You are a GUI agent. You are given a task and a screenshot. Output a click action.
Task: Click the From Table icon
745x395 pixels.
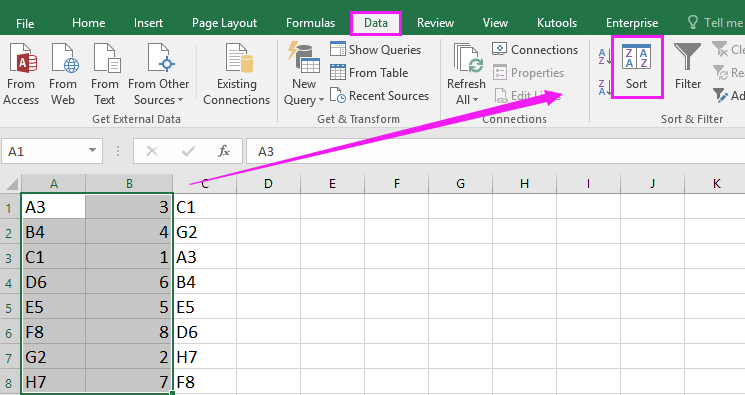click(369, 73)
